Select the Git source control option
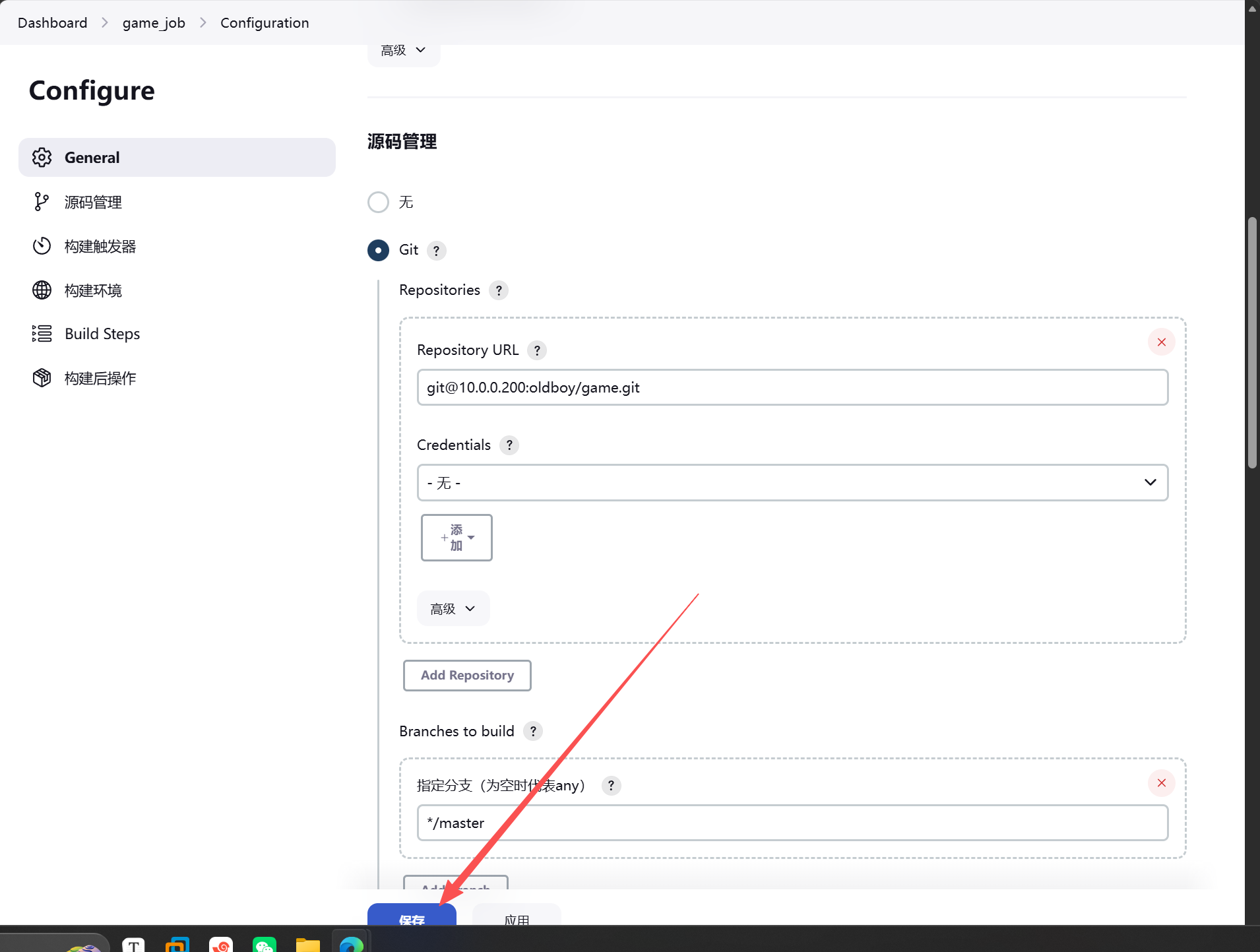Screen dimensions: 1260x952 (378, 251)
